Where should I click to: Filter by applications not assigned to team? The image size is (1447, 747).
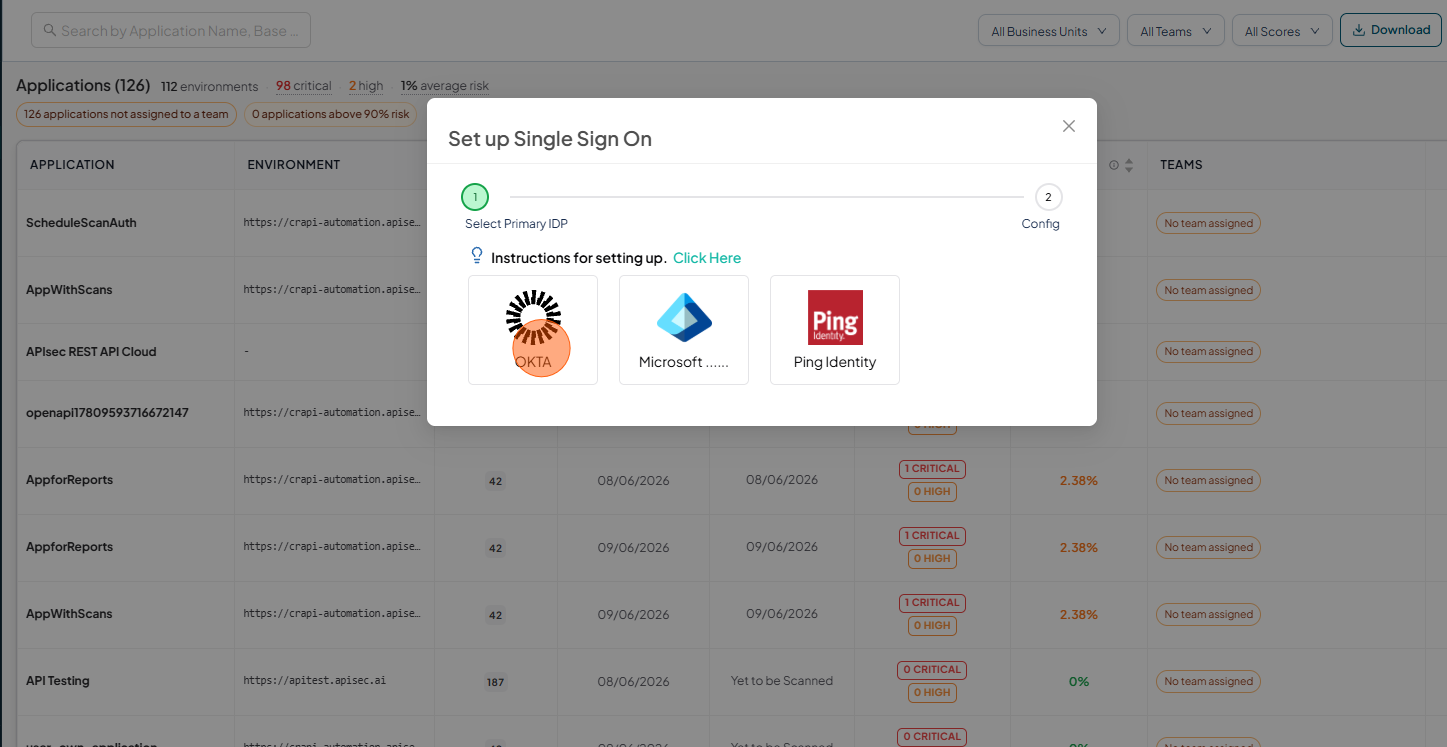(126, 114)
